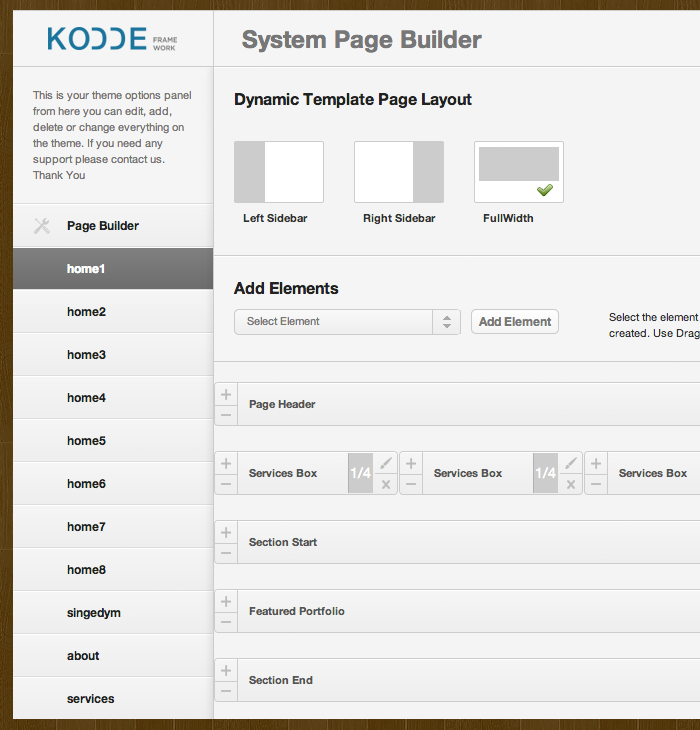Click the edit pencil on second Services Box

[571, 463]
